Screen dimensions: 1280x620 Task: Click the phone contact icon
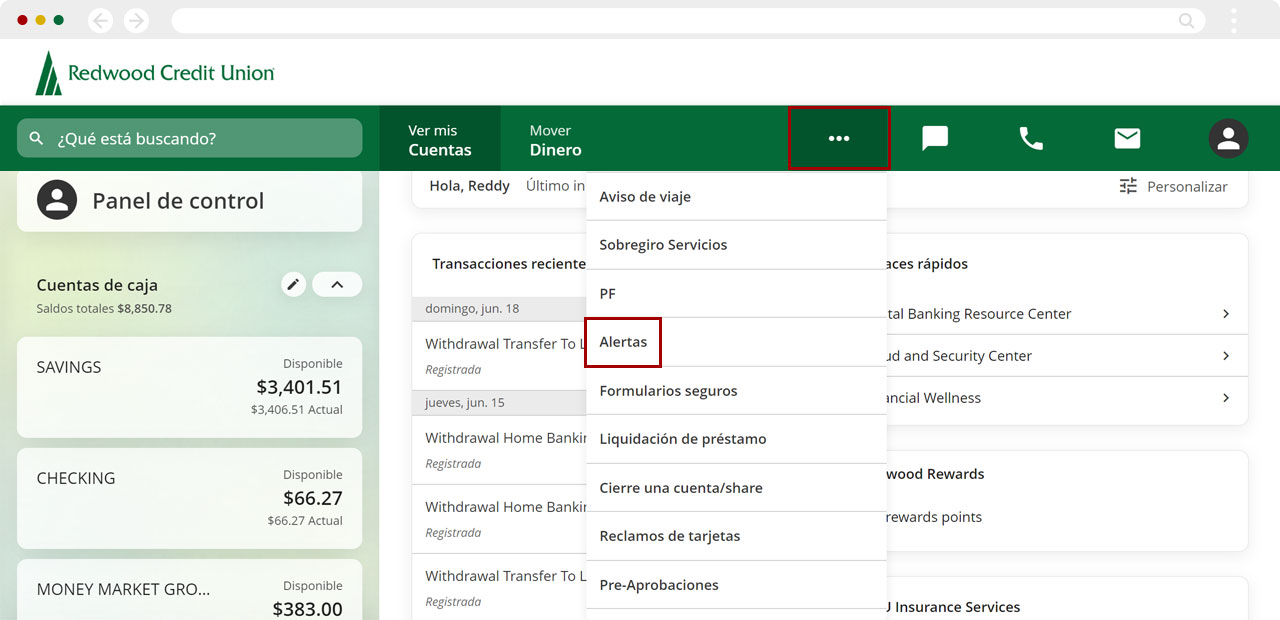pyautogui.click(x=1031, y=138)
